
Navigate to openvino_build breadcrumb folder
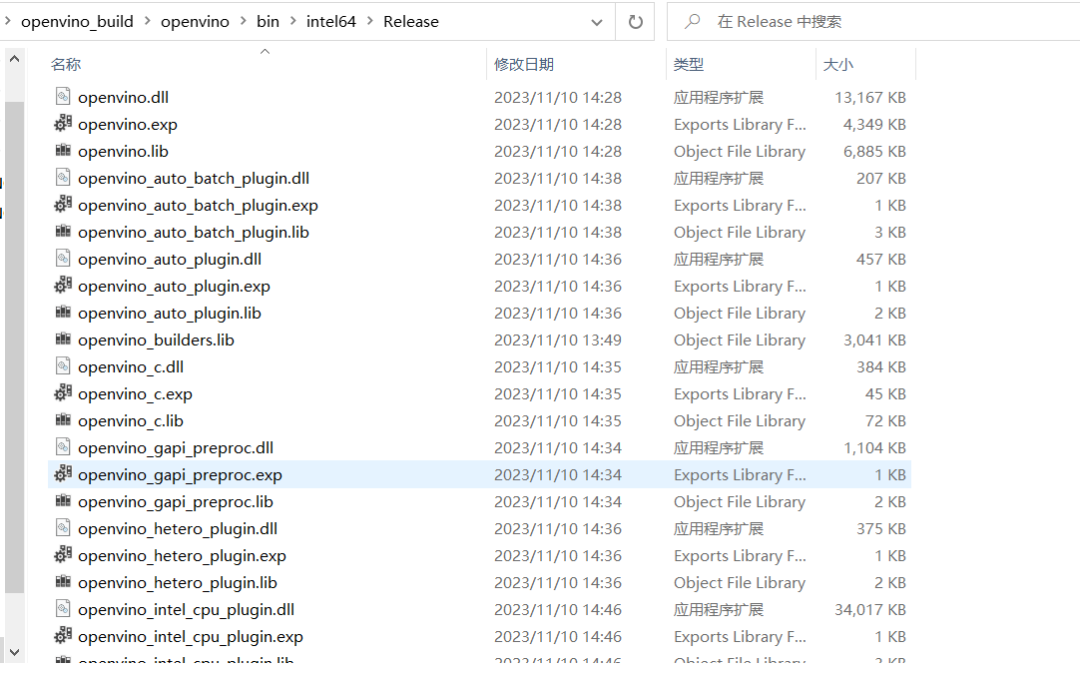[x=77, y=22]
